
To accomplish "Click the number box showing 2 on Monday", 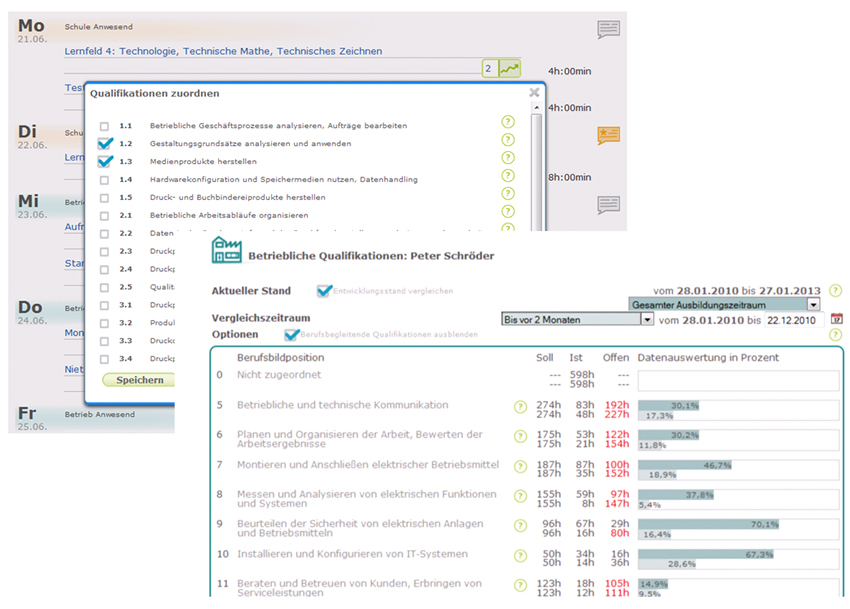I will [x=490, y=68].
